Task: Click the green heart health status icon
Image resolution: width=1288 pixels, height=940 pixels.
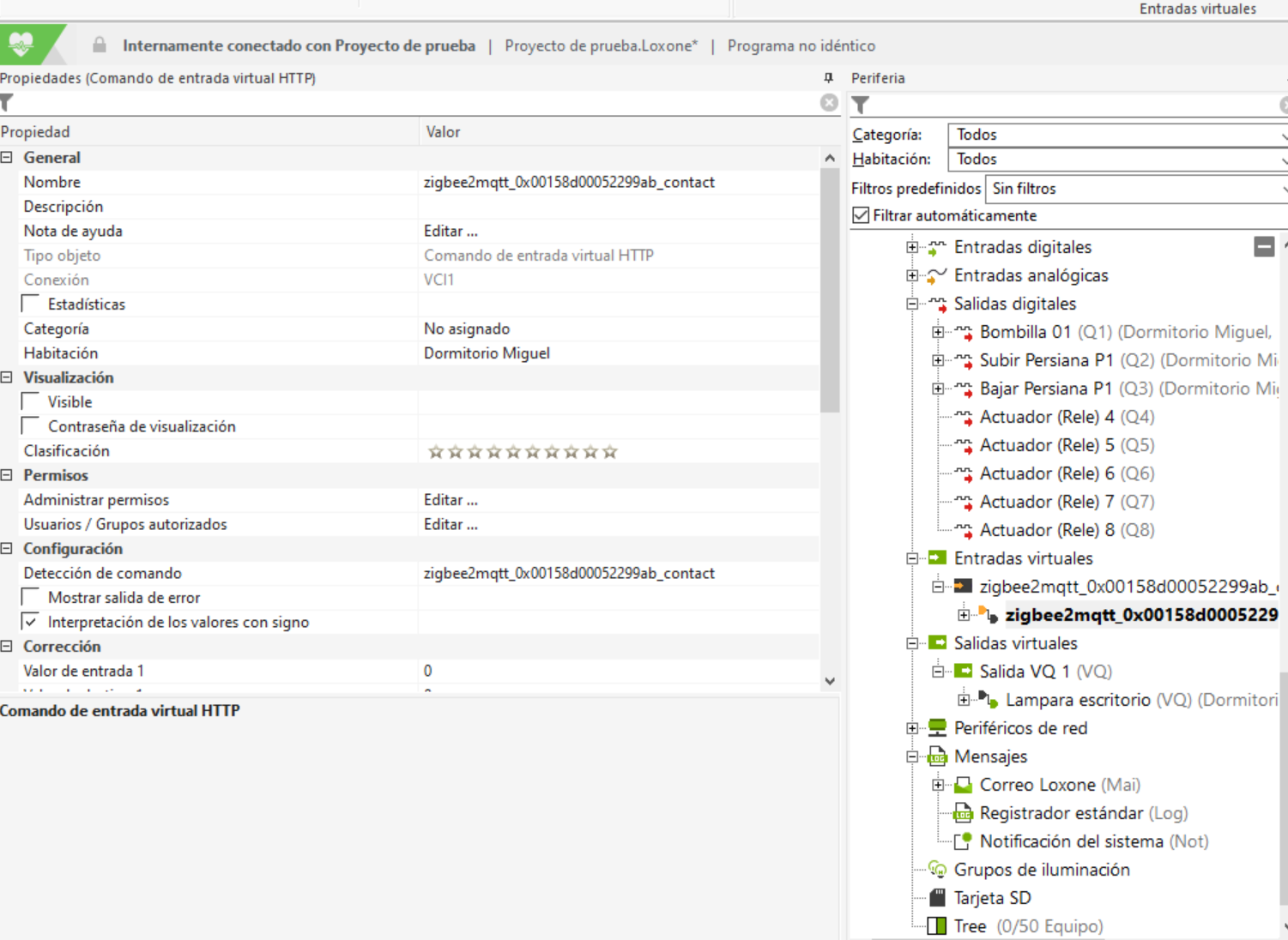Action: [x=21, y=45]
